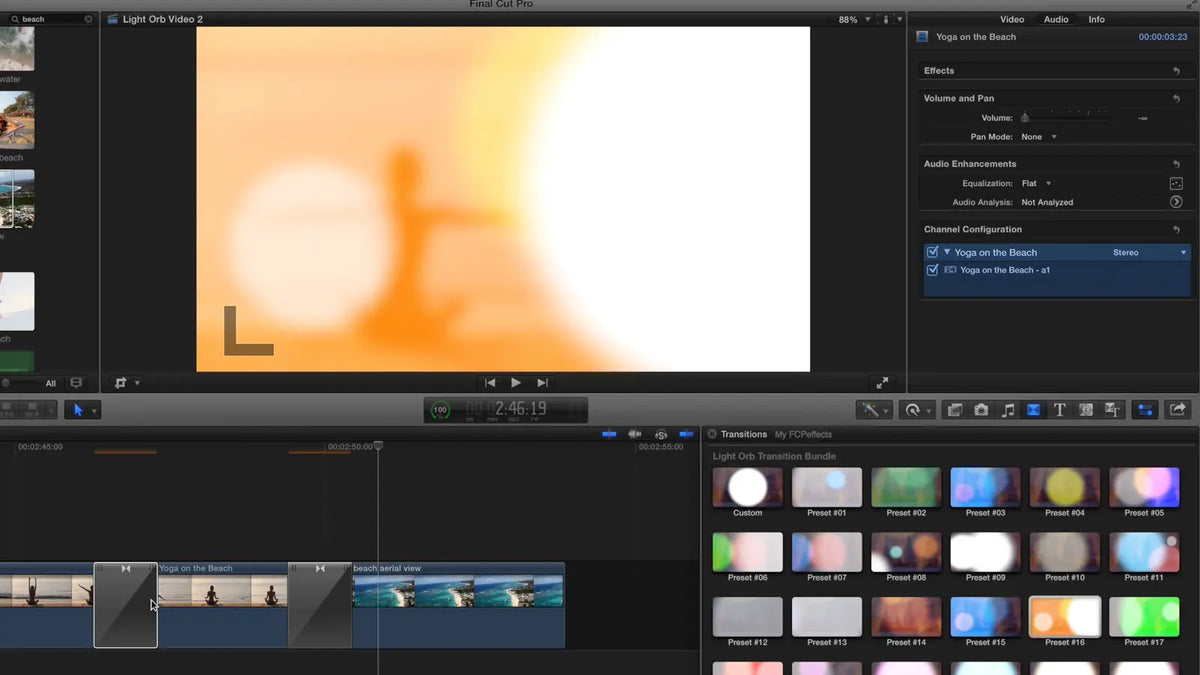Open the Effects browser icon
Viewport: 1200px width, 675px height.
(x=955, y=410)
